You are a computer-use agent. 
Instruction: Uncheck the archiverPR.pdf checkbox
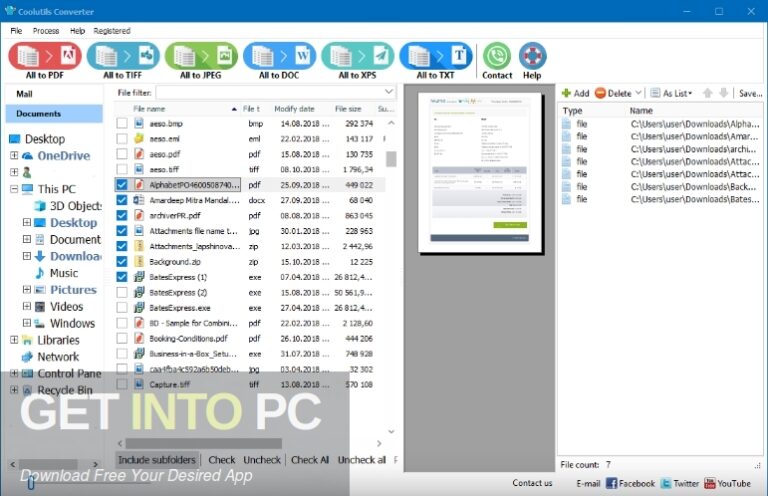[122, 215]
